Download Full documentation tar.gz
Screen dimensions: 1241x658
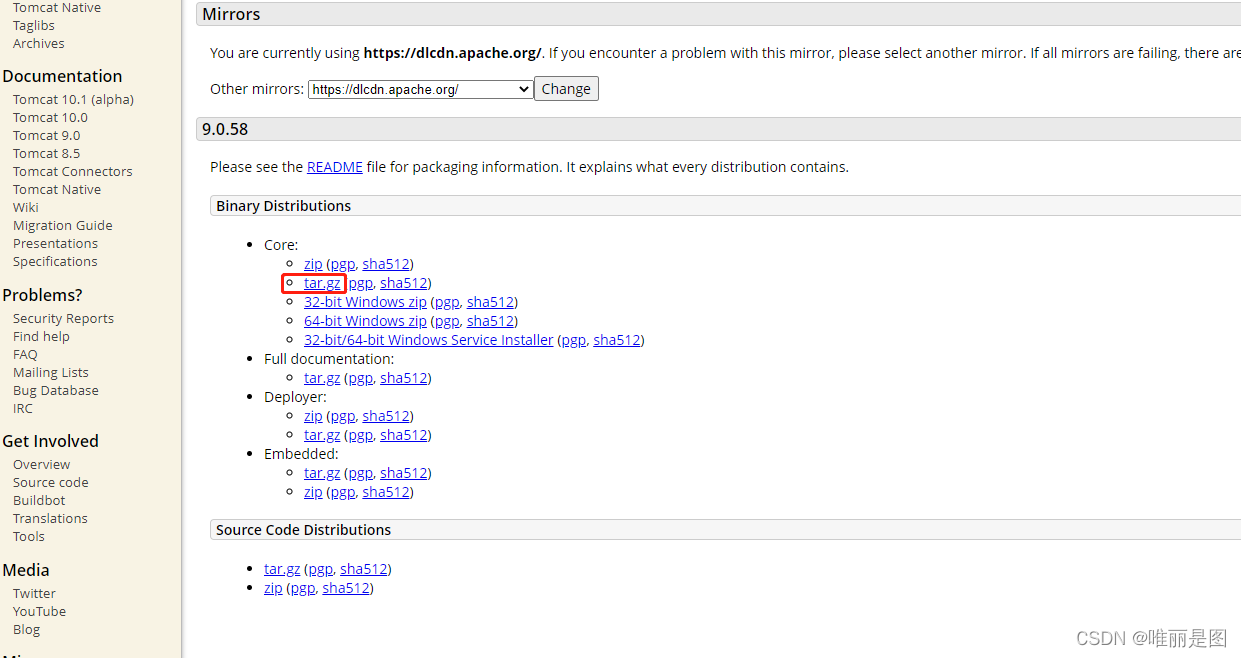pos(322,378)
